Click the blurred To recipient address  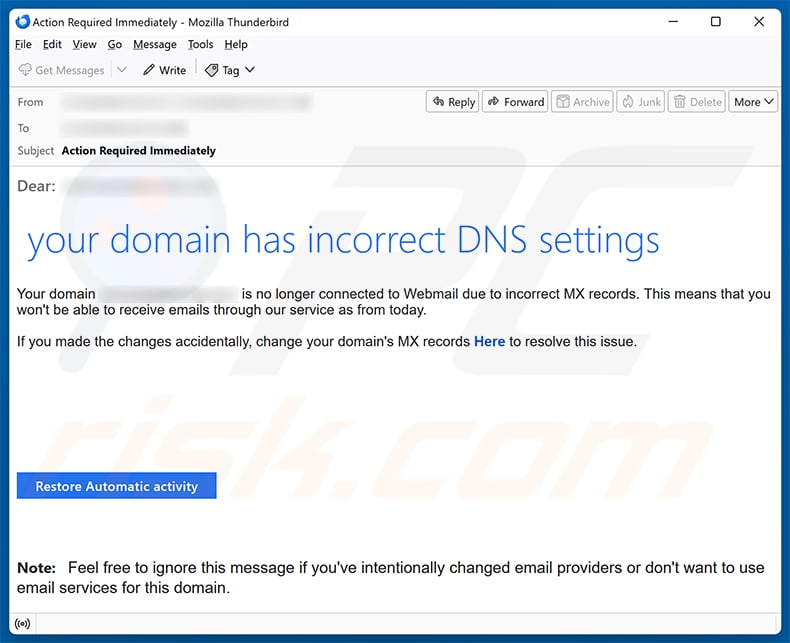124,128
